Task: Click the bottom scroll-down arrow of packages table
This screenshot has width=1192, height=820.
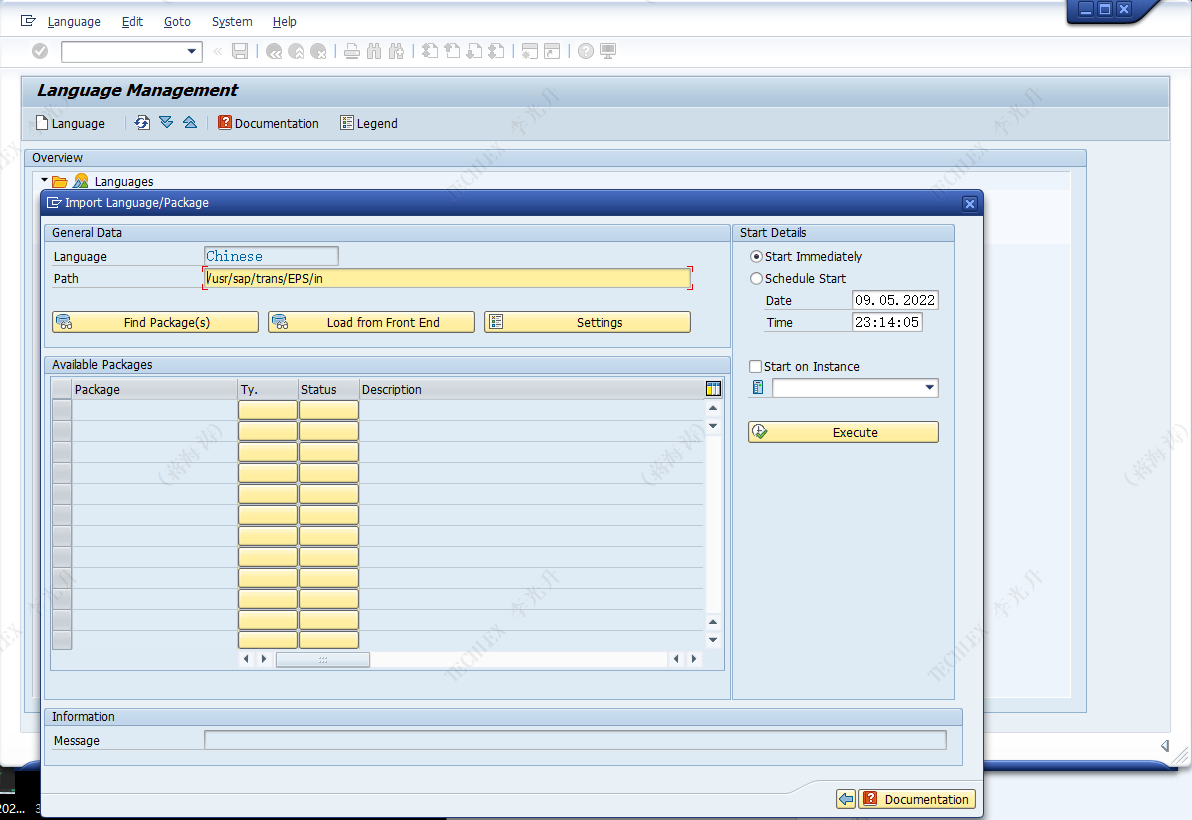Action: click(x=713, y=640)
